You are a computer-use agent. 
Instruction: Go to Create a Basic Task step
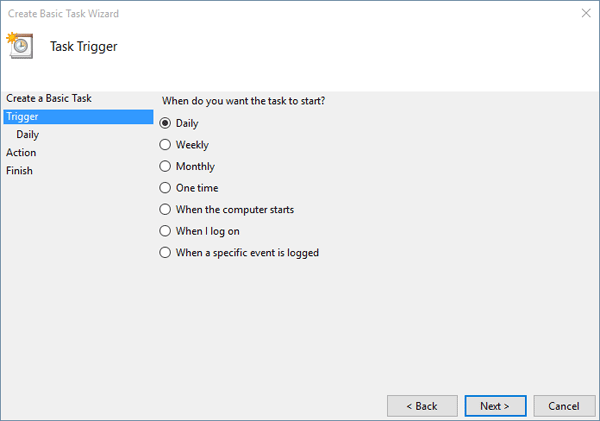(x=48, y=98)
